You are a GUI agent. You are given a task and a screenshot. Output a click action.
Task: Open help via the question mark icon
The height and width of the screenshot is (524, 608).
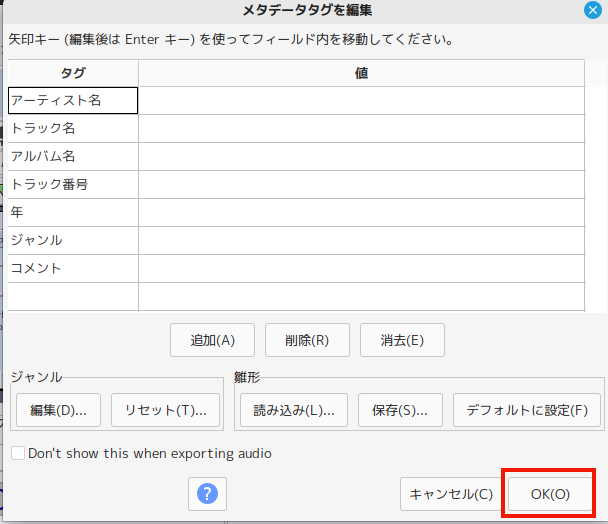tap(207, 493)
